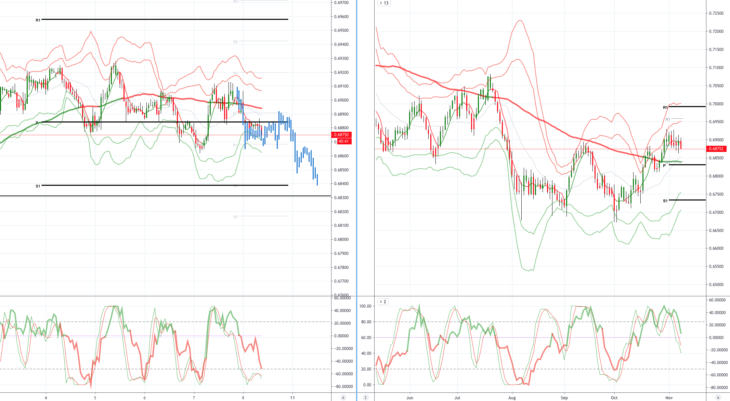Click the '11' date label on left time axis
This screenshot has height=401, width=730.
(292, 398)
